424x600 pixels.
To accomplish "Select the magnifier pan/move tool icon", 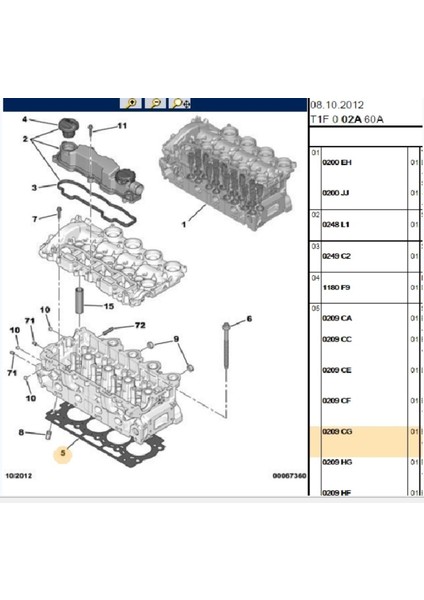I will tap(181, 104).
